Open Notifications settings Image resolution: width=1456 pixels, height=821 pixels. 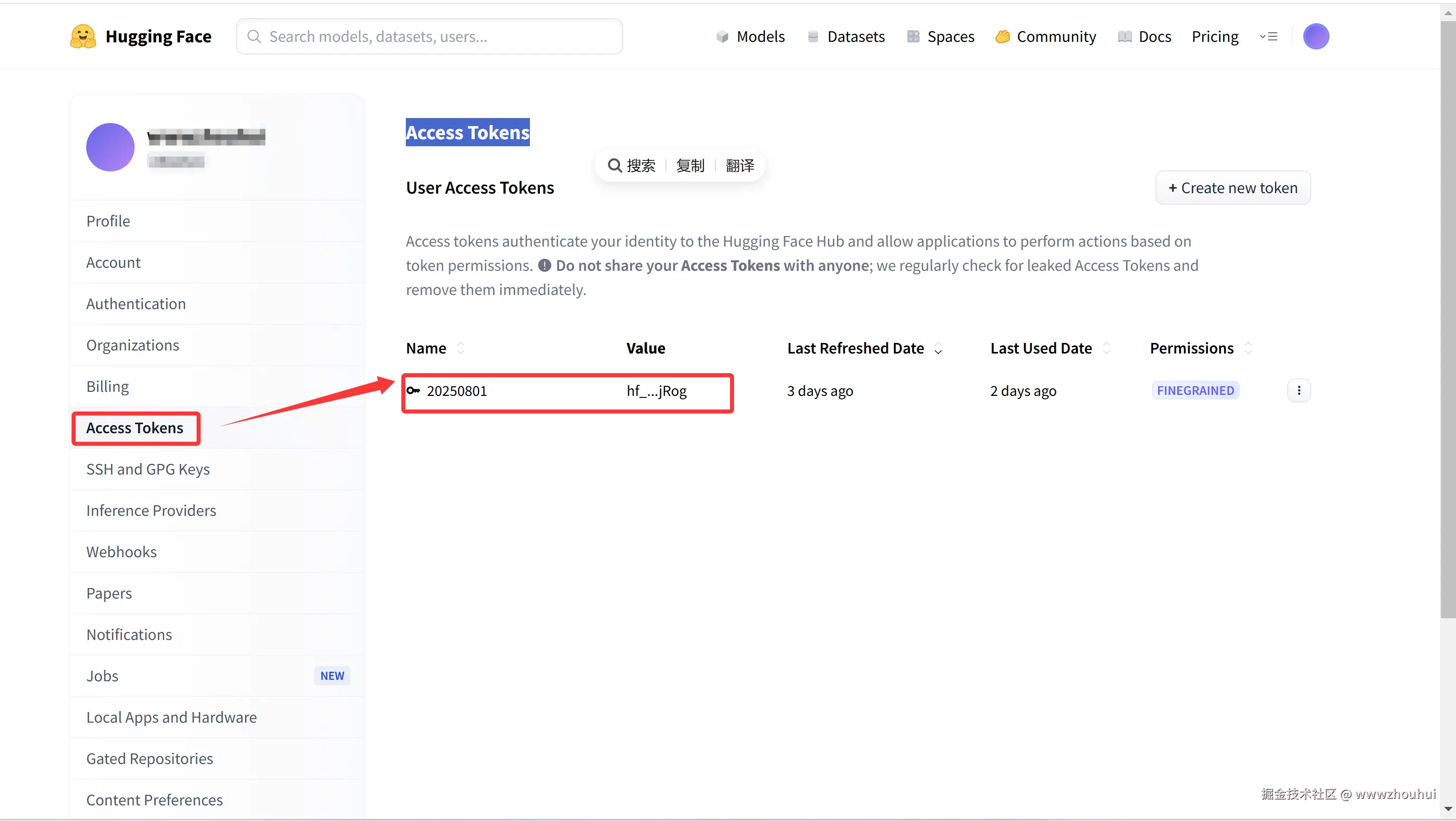click(x=218, y=634)
